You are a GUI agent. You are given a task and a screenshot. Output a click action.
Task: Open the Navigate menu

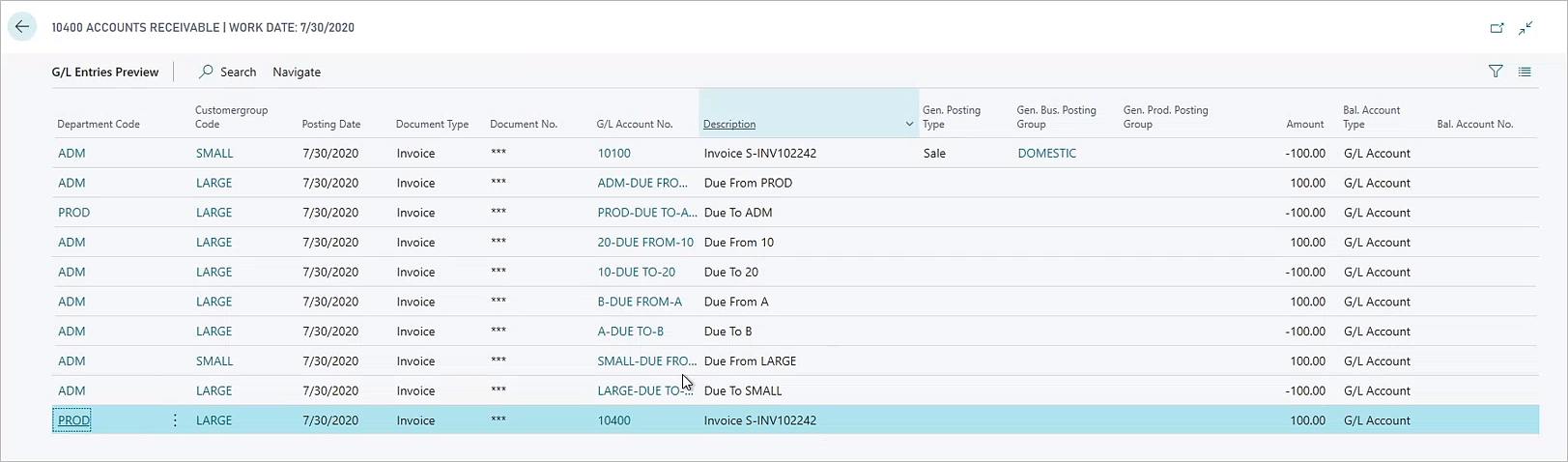click(x=297, y=72)
